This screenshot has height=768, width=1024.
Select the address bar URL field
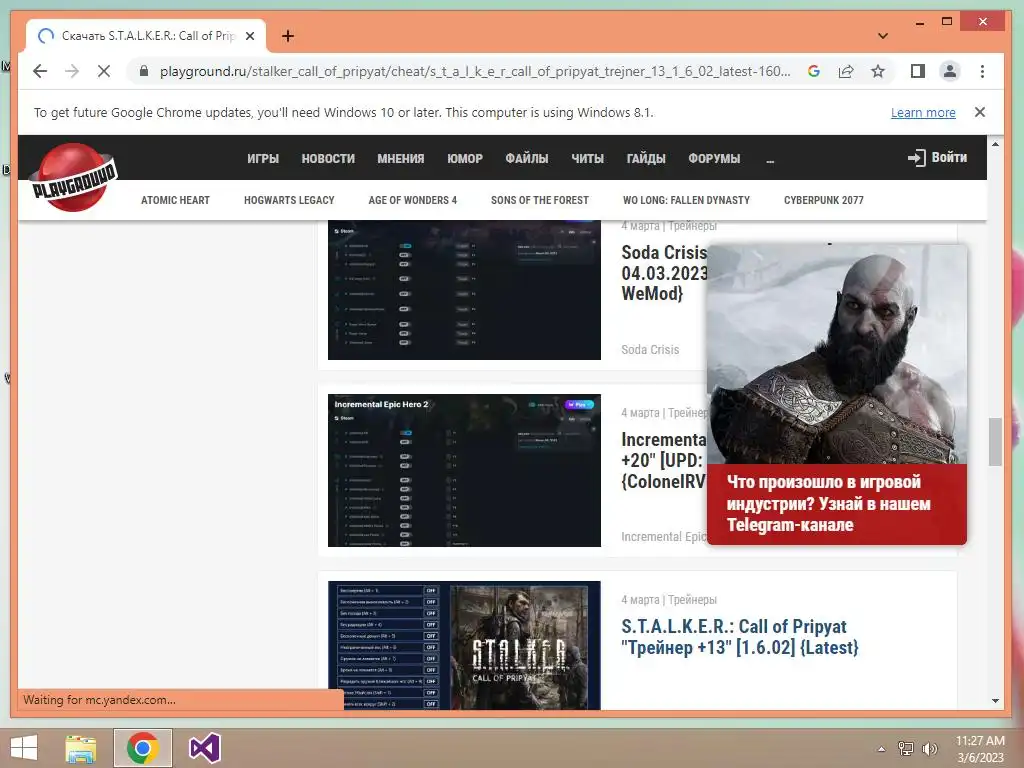pos(475,71)
